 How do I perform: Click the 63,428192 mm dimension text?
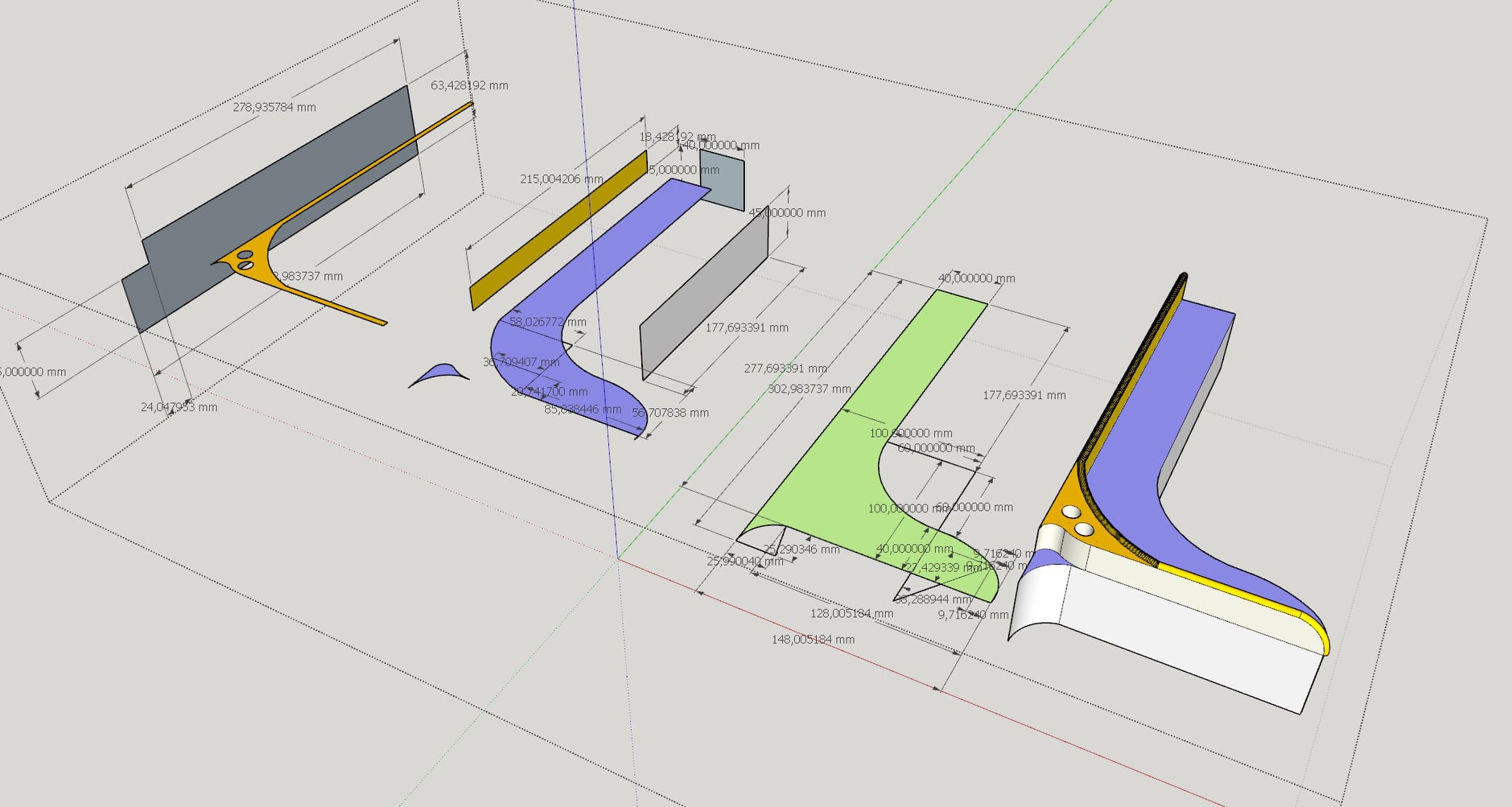pos(469,85)
